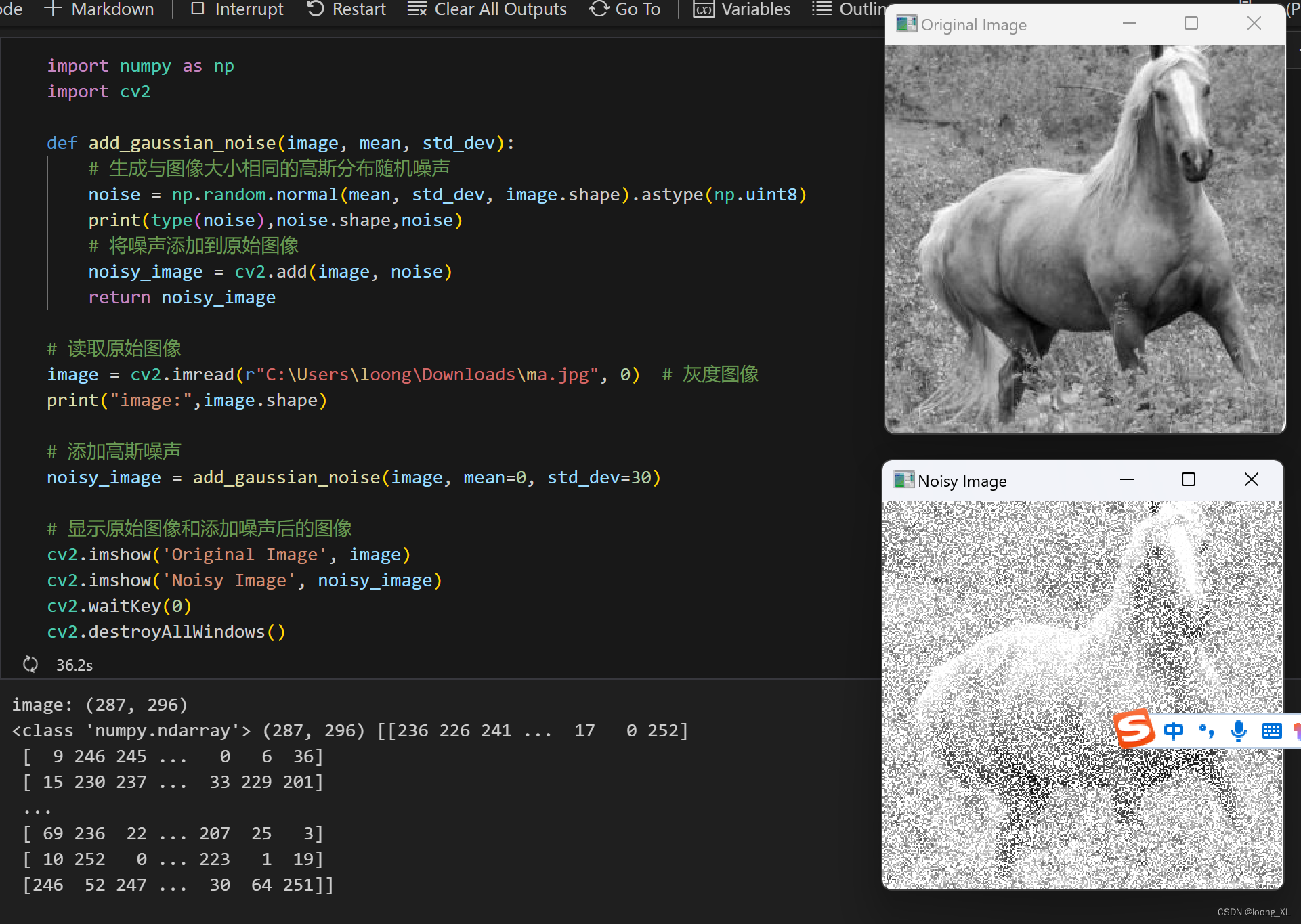This screenshot has height=924, width=1301.
Task: Click the Go To arrow icon
Action: tap(599, 9)
